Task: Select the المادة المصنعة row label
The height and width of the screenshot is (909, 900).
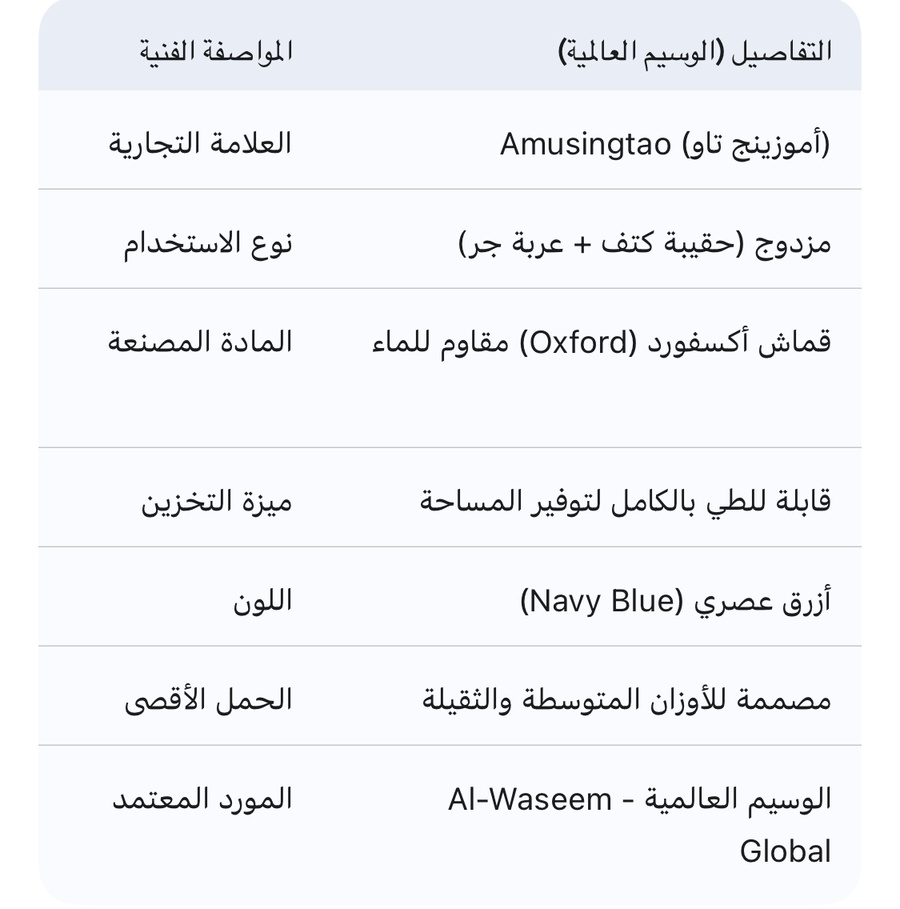Action: [200, 342]
